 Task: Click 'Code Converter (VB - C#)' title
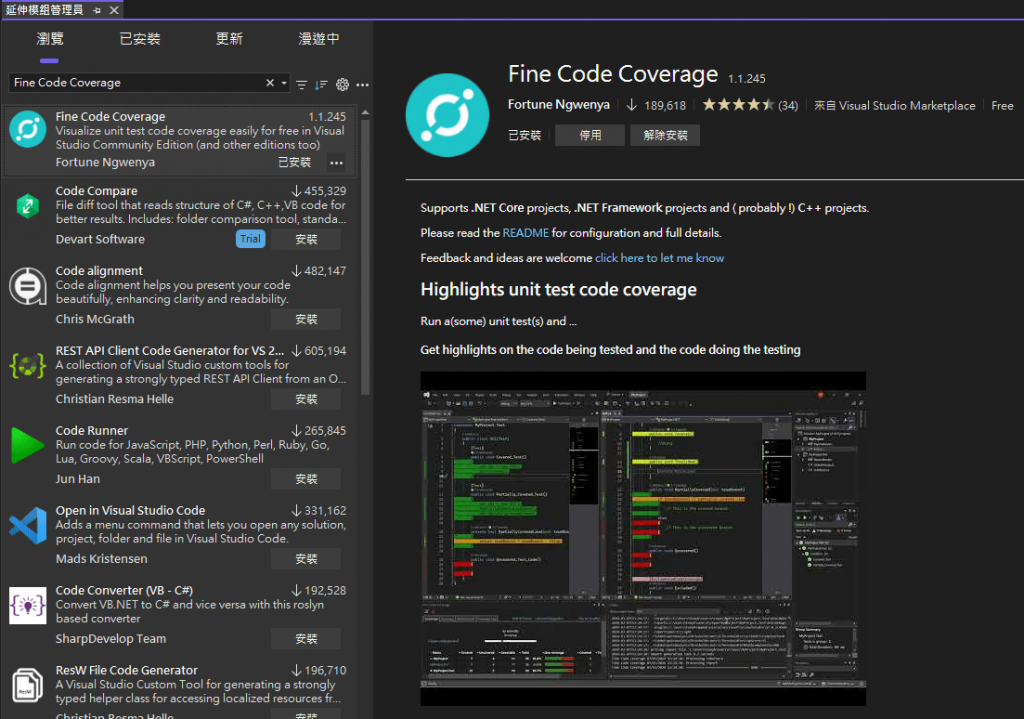pos(124,590)
